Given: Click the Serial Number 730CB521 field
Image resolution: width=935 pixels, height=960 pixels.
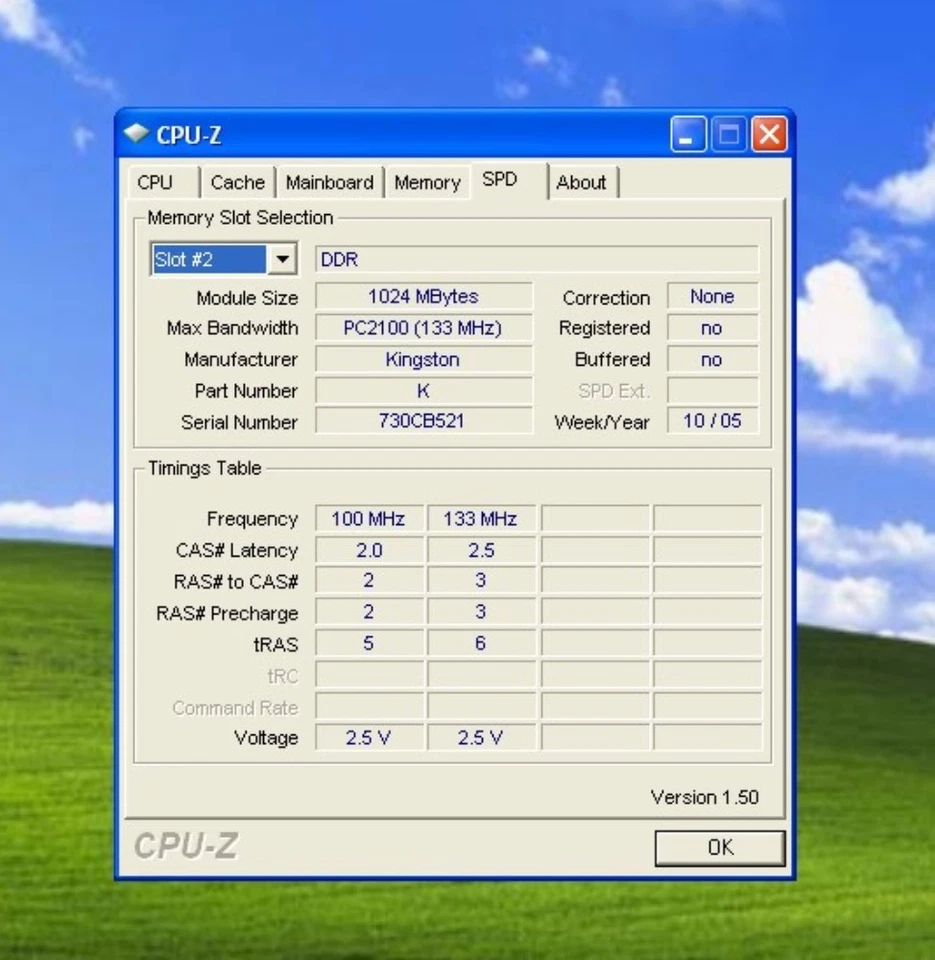Looking at the screenshot, I should click(423, 421).
